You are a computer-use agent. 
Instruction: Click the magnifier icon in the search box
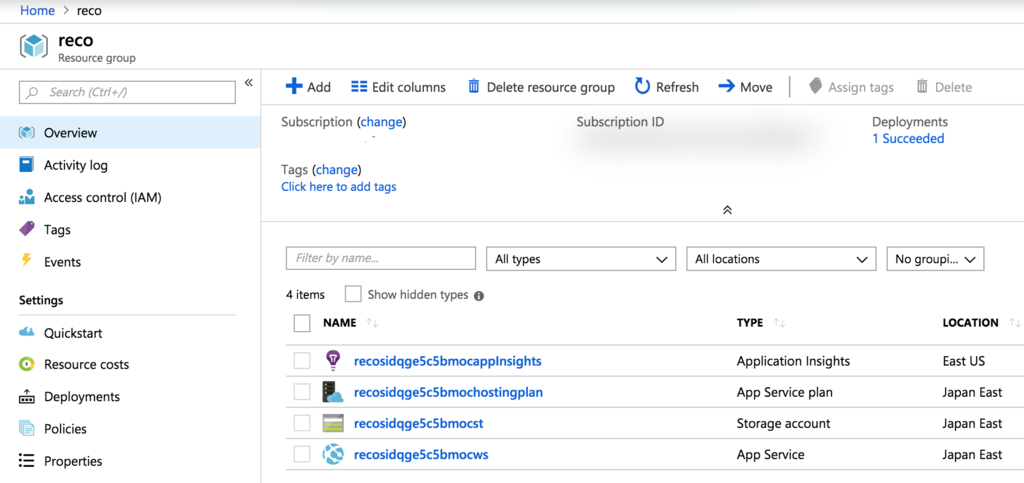(32, 93)
